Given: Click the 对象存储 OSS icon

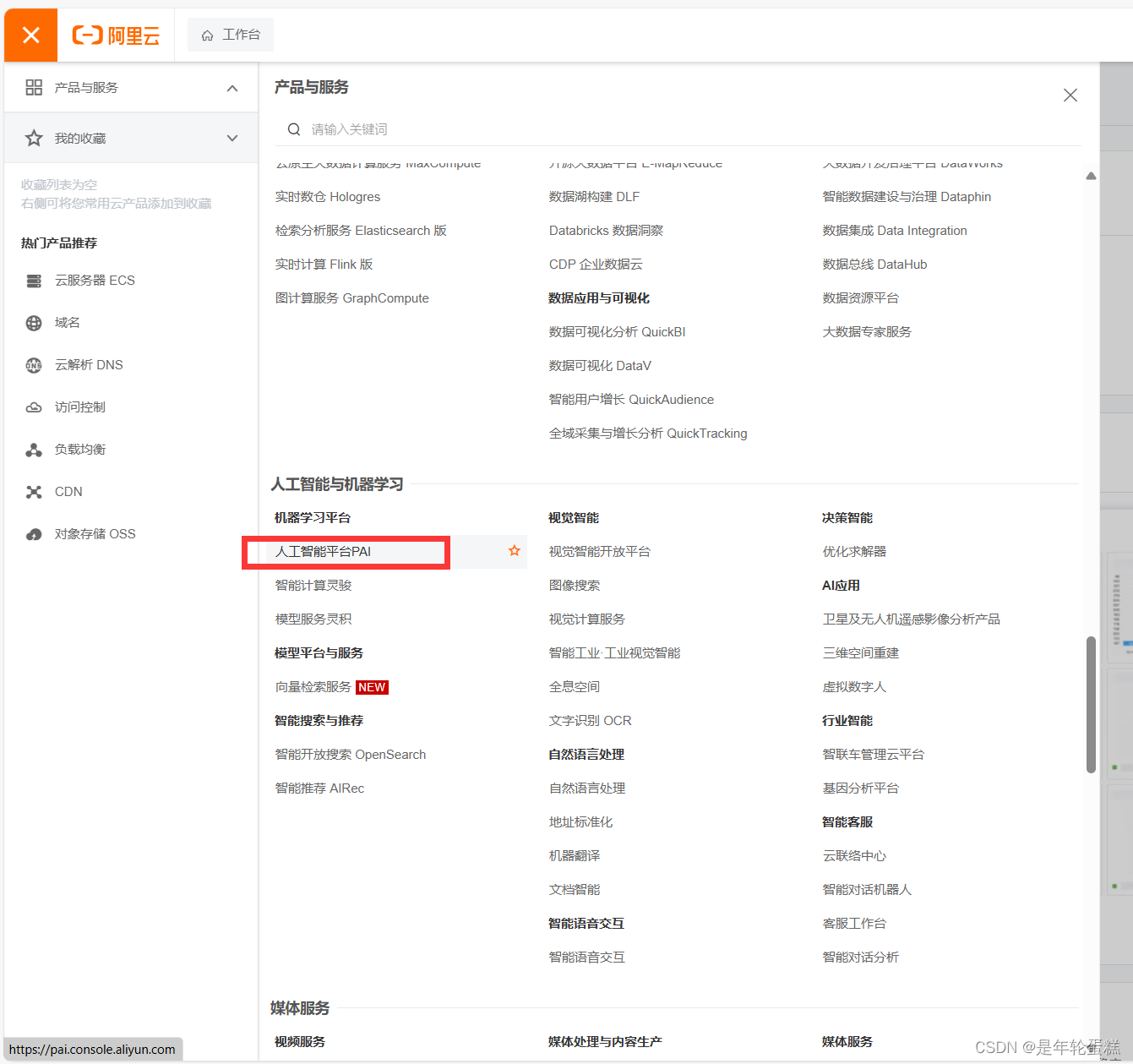Looking at the screenshot, I should click(34, 534).
